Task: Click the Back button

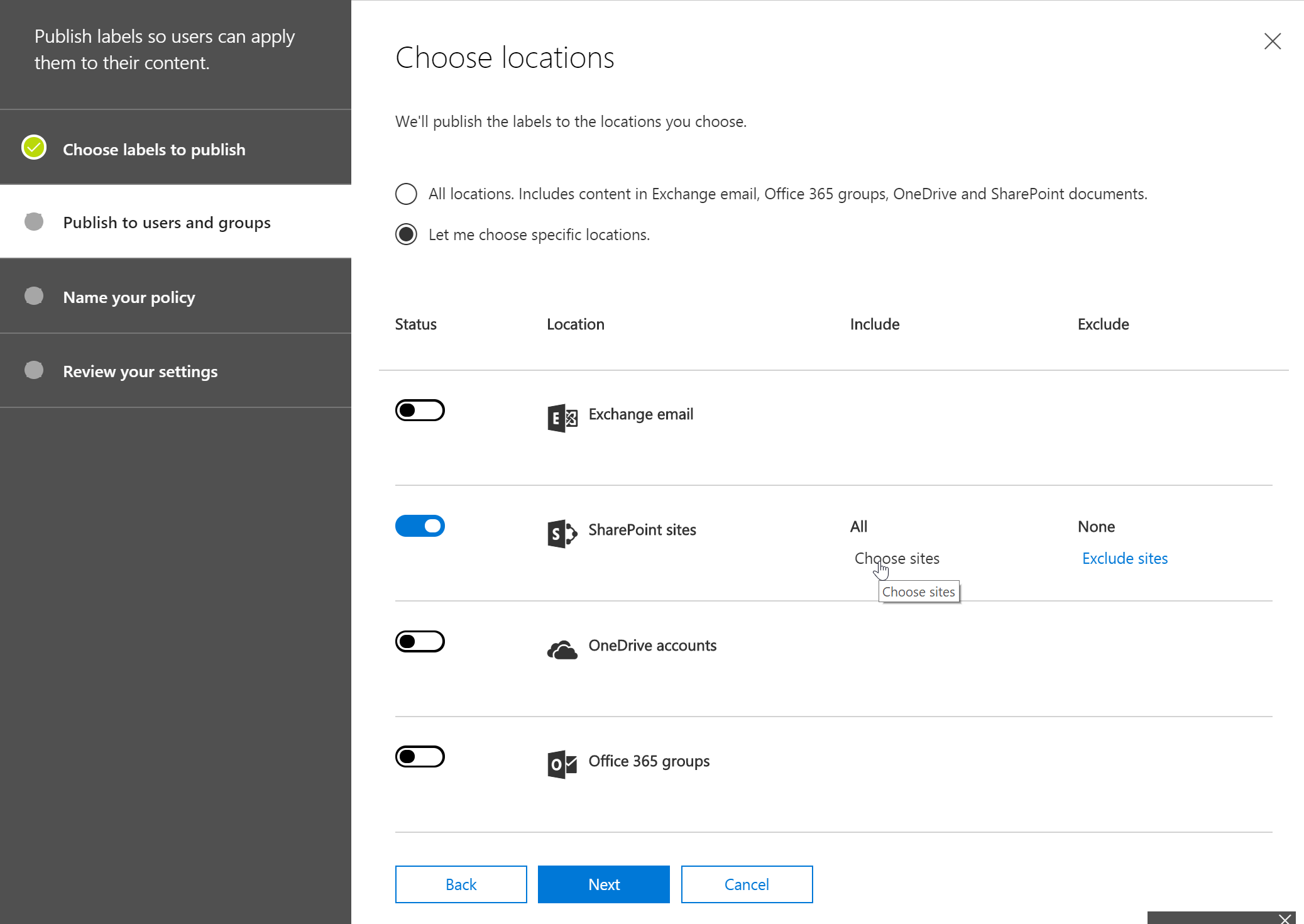Action: tap(461, 884)
